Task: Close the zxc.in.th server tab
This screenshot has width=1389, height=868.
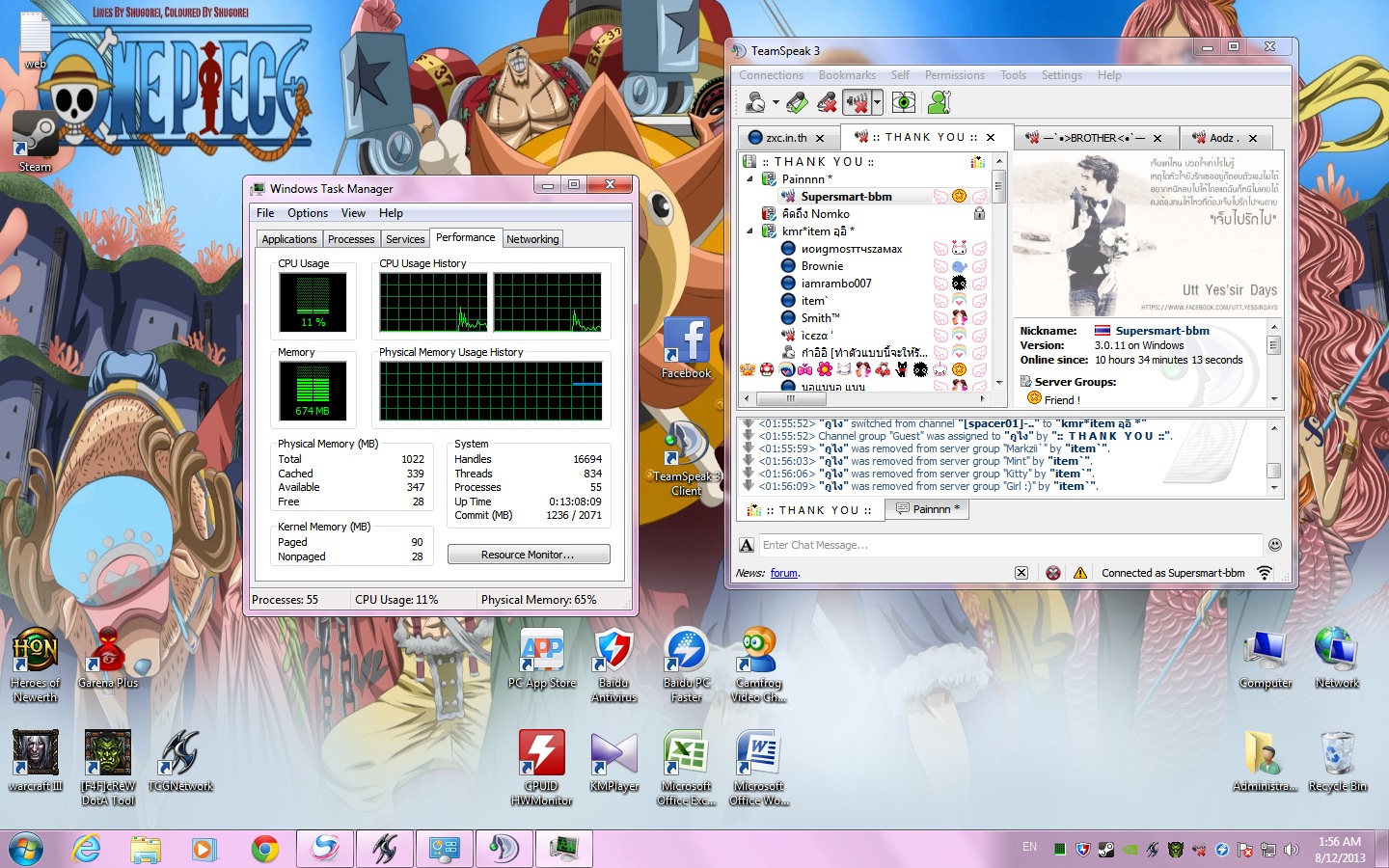Action: click(x=820, y=138)
